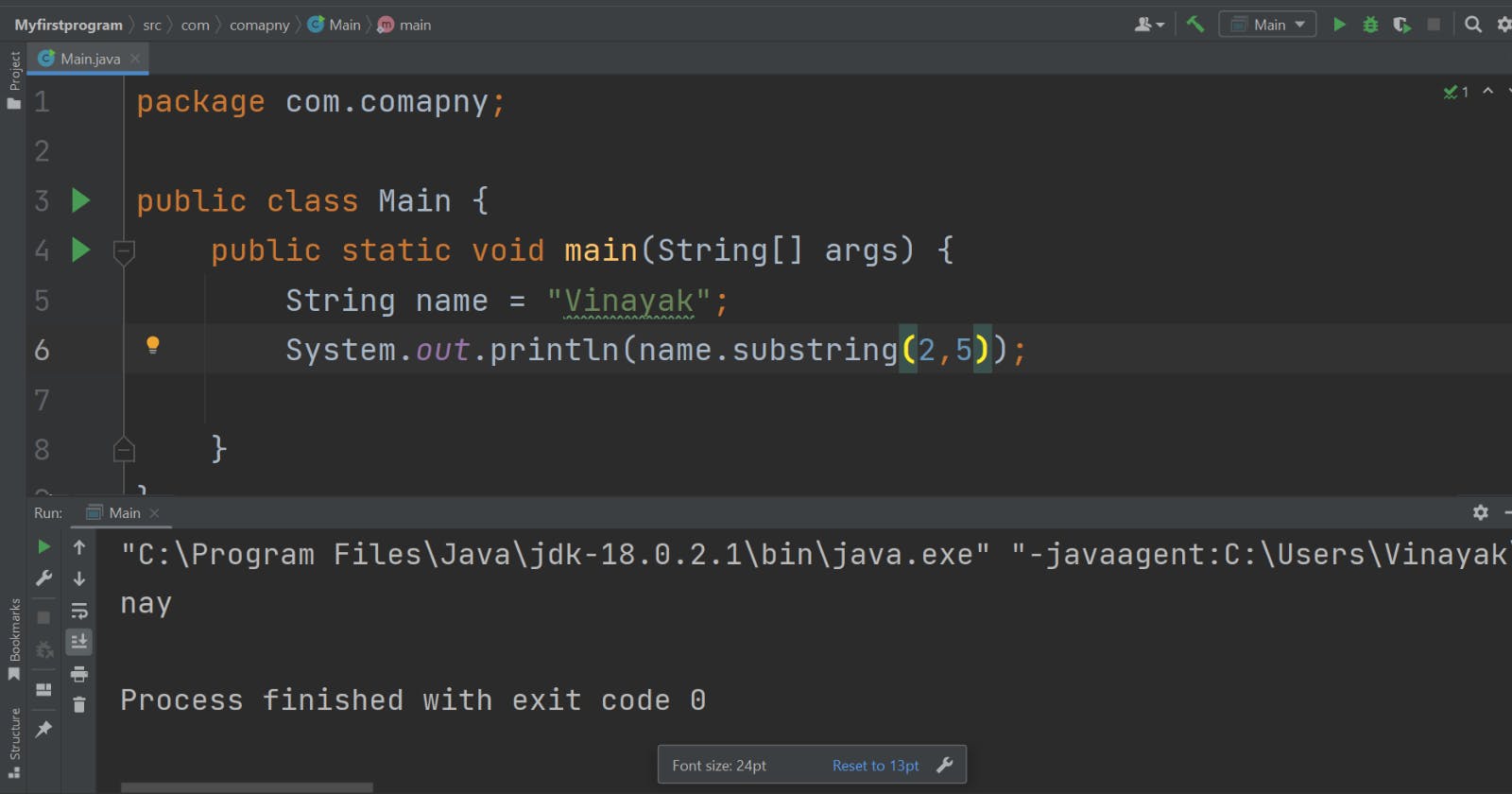1512x794 pixels.
Task: Click the wrench in font size popup
Action: [x=945, y=766]
